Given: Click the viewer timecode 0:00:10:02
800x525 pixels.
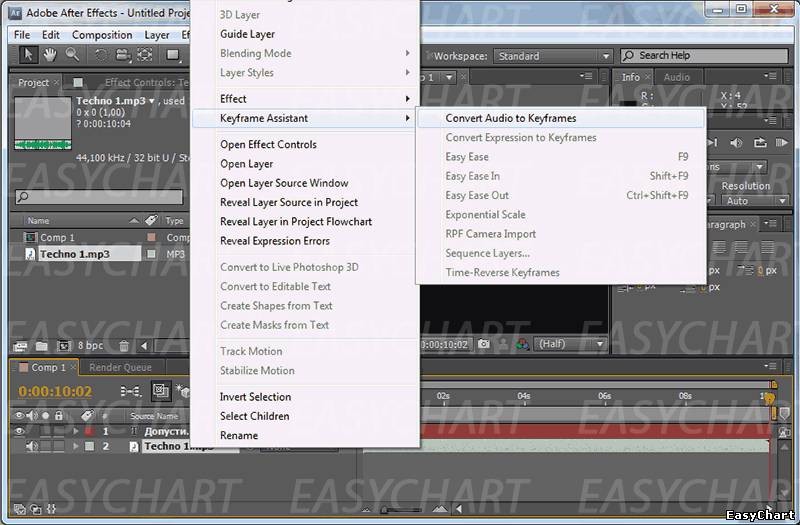Looking at the screenshot, I should click(x=444, y=344).
